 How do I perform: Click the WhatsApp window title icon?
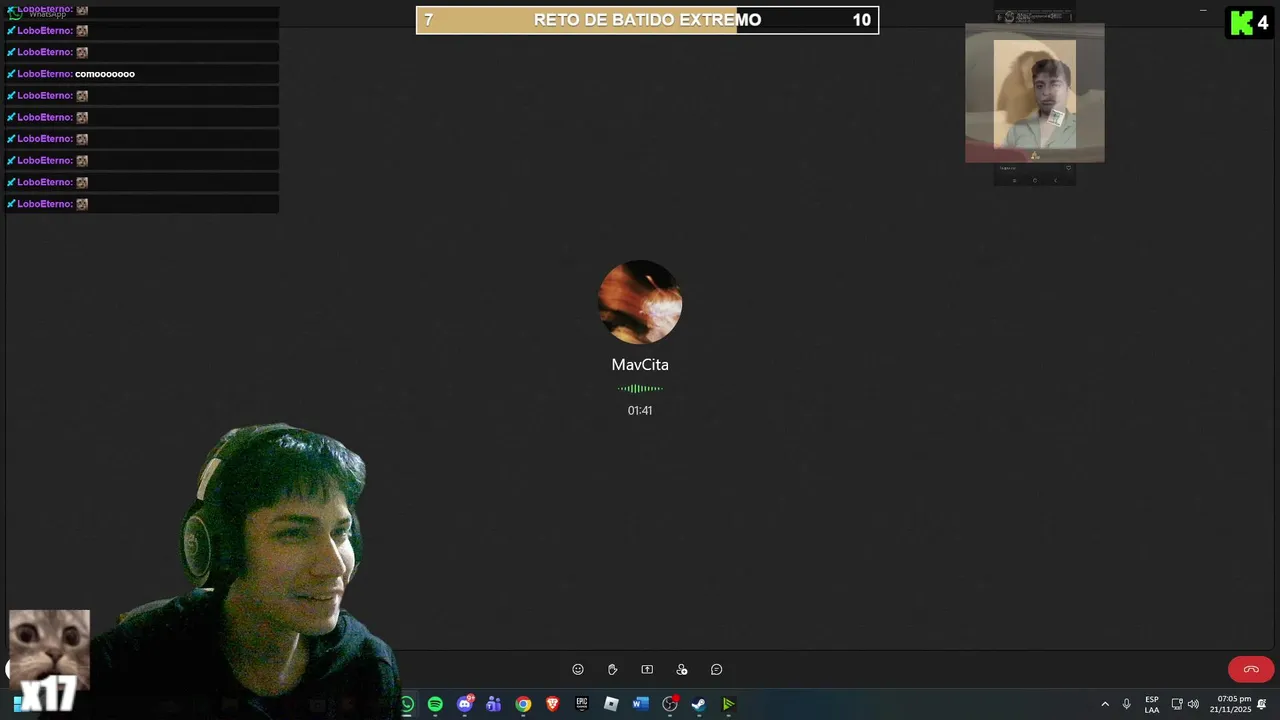tap(14, 13)
